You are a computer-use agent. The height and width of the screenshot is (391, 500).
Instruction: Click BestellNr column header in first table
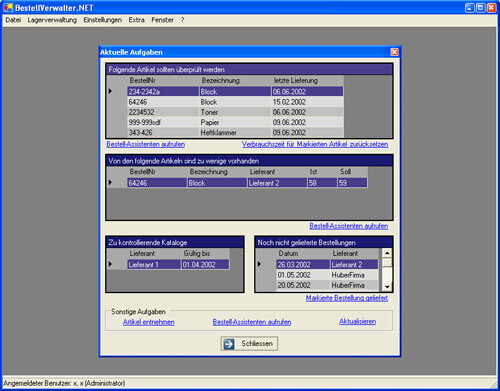pos(163,80)
